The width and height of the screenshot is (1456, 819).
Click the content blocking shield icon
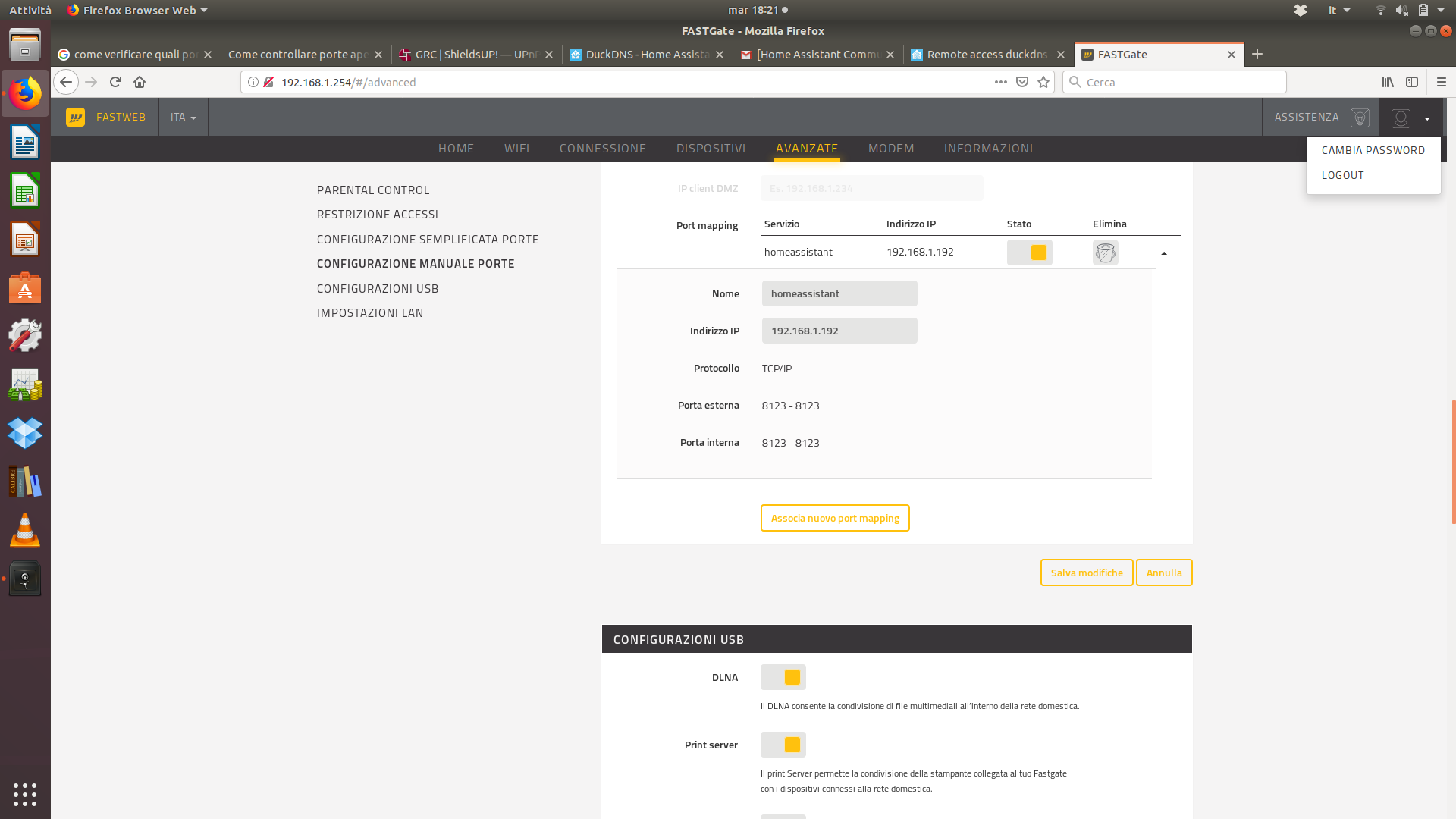coord(1021,82)
